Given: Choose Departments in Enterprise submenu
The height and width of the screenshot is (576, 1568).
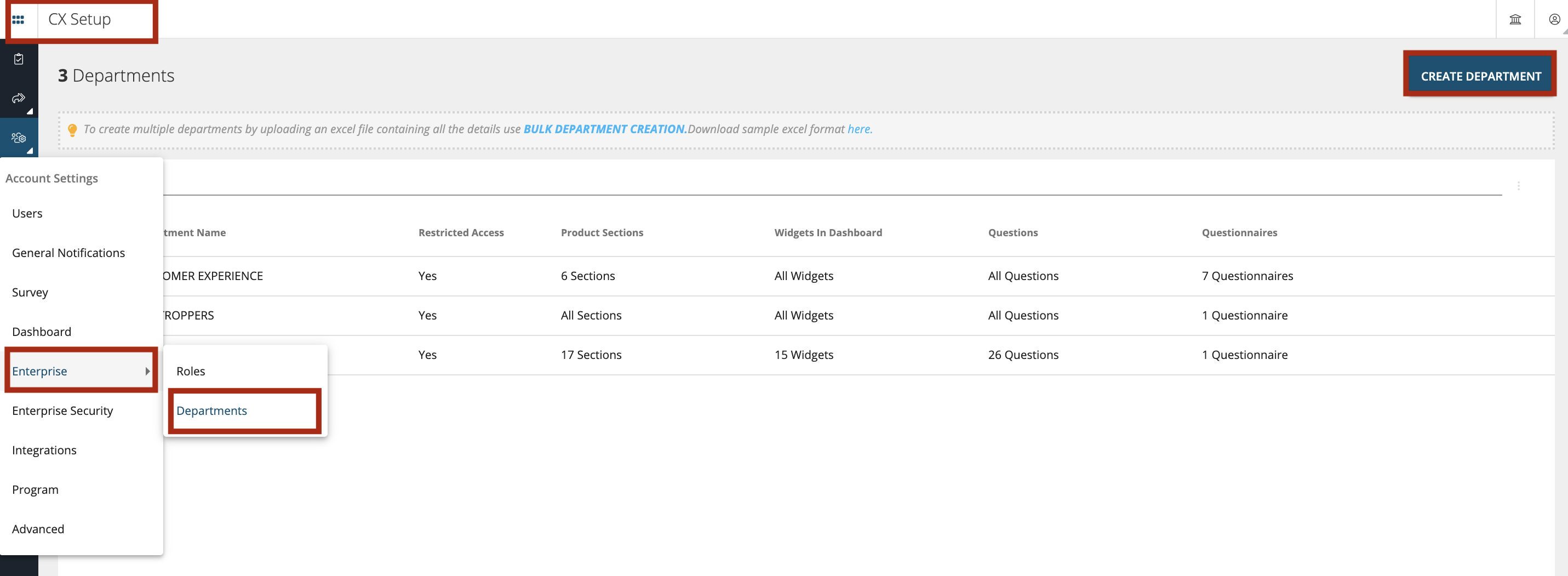Looking at the screenshot, I should tap(245, 410).
